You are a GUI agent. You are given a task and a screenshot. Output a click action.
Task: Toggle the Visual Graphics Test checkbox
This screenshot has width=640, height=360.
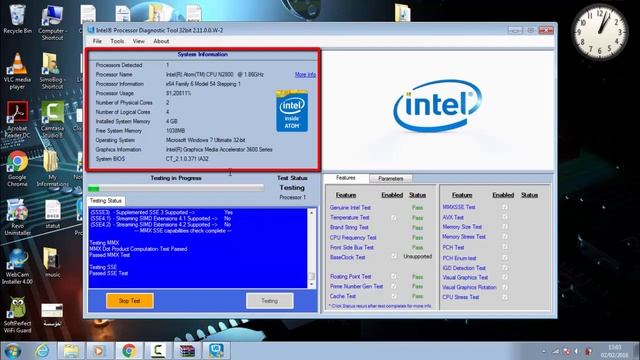505,277
